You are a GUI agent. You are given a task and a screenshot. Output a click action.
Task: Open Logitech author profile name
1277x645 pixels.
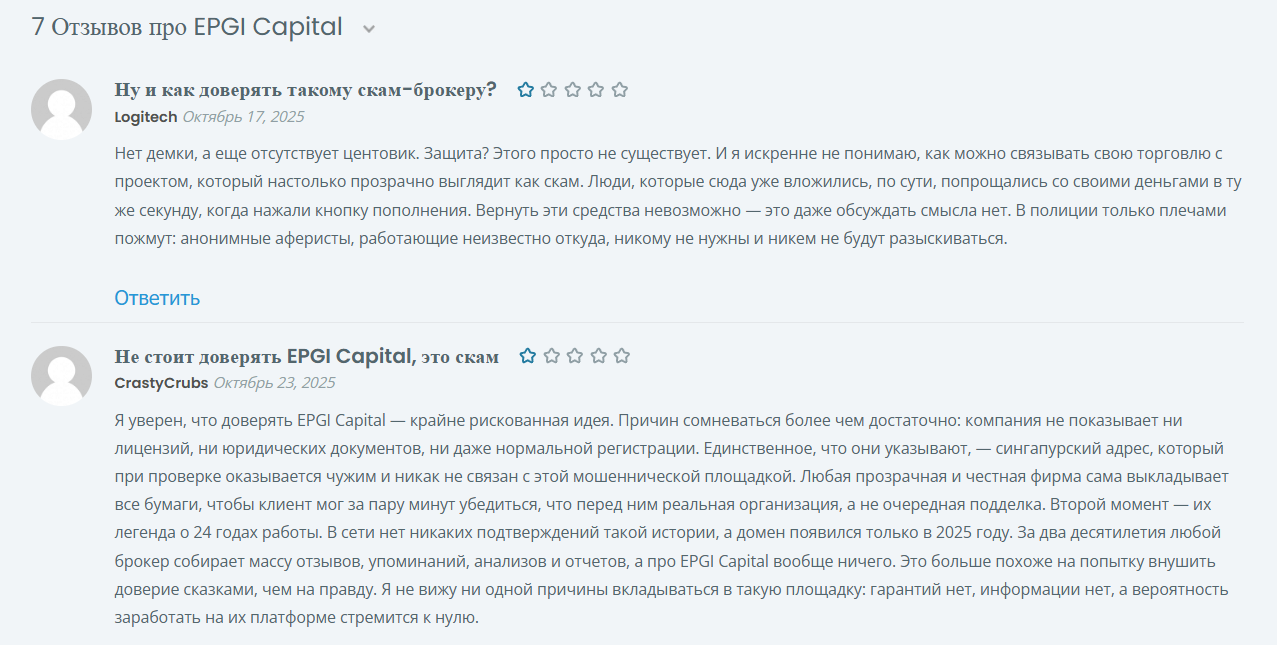tap(145, 117)
